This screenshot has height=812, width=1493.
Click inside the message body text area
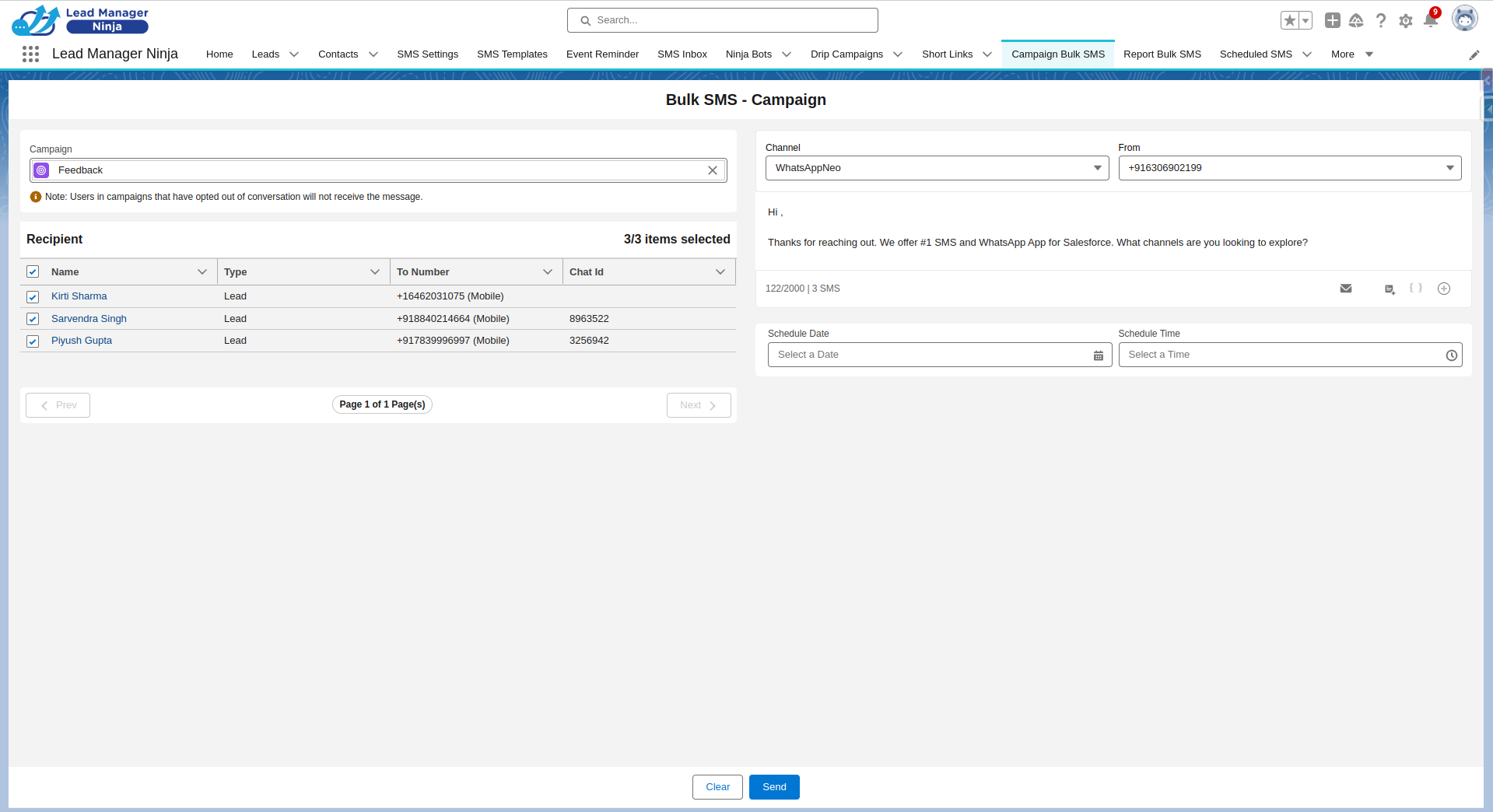pyautogui.click(x=1113, y=231)
